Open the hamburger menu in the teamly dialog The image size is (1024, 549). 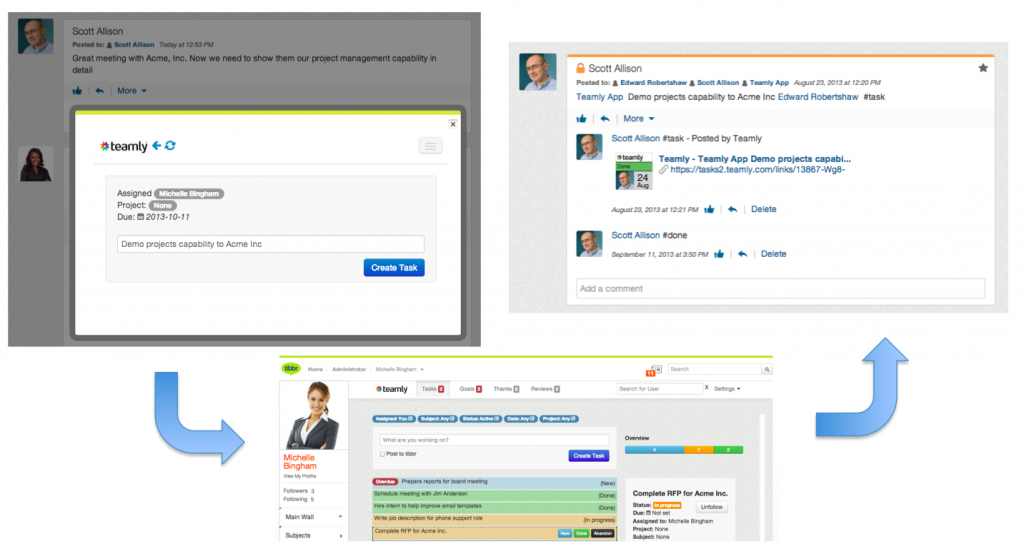click(430, 146)
